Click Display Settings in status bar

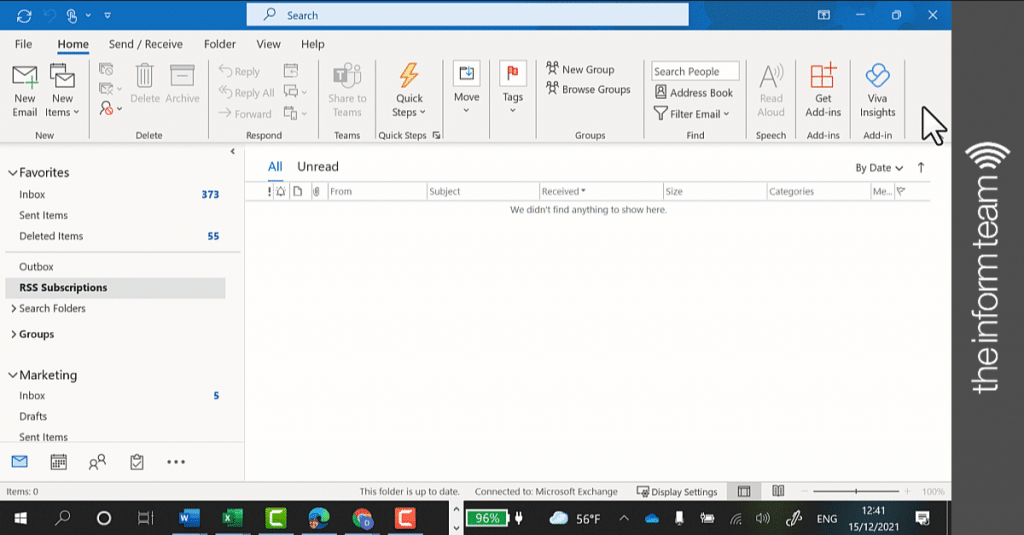pos(677,491)
